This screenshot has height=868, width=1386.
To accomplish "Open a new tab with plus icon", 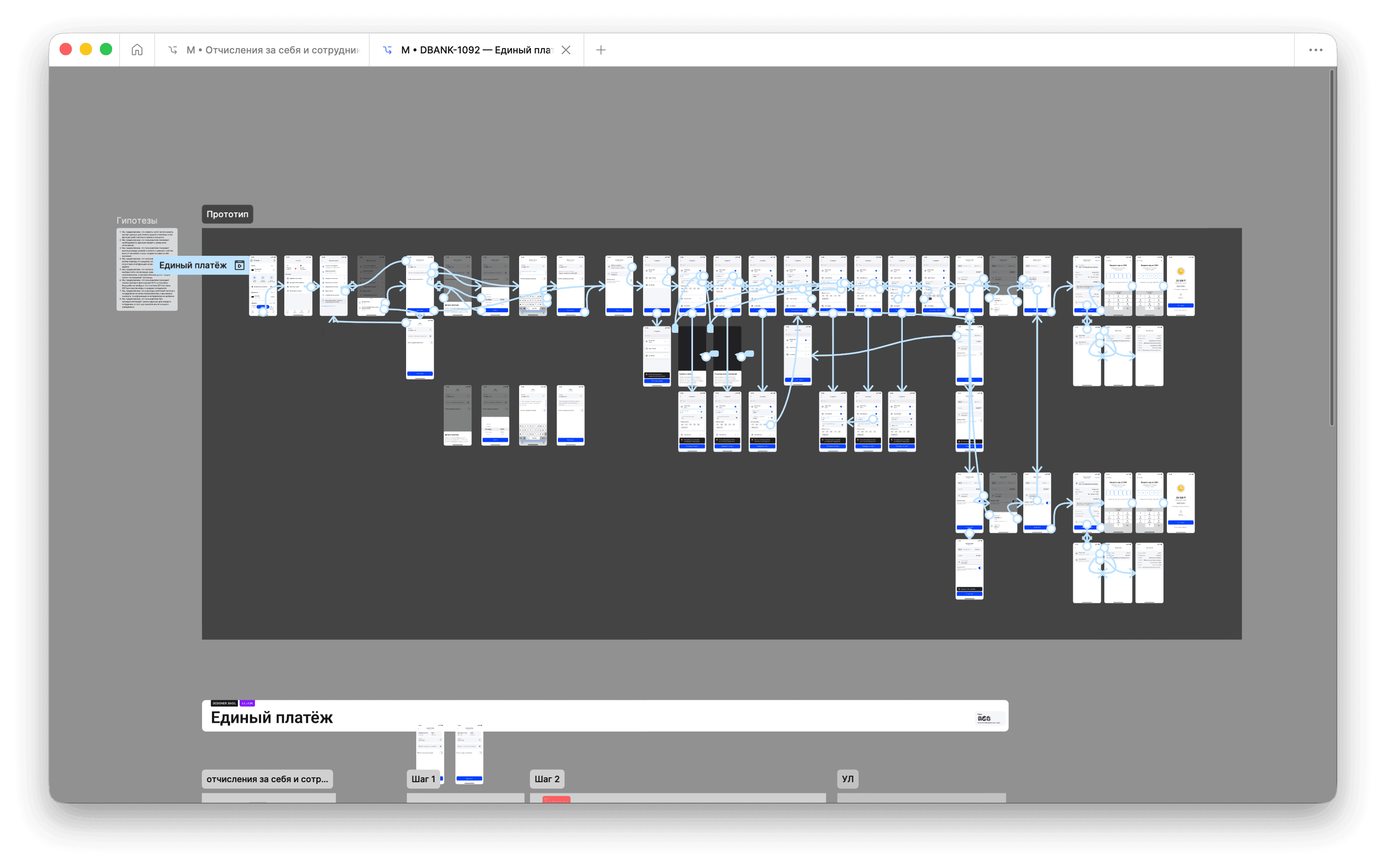I will click(x=601, y=50).
